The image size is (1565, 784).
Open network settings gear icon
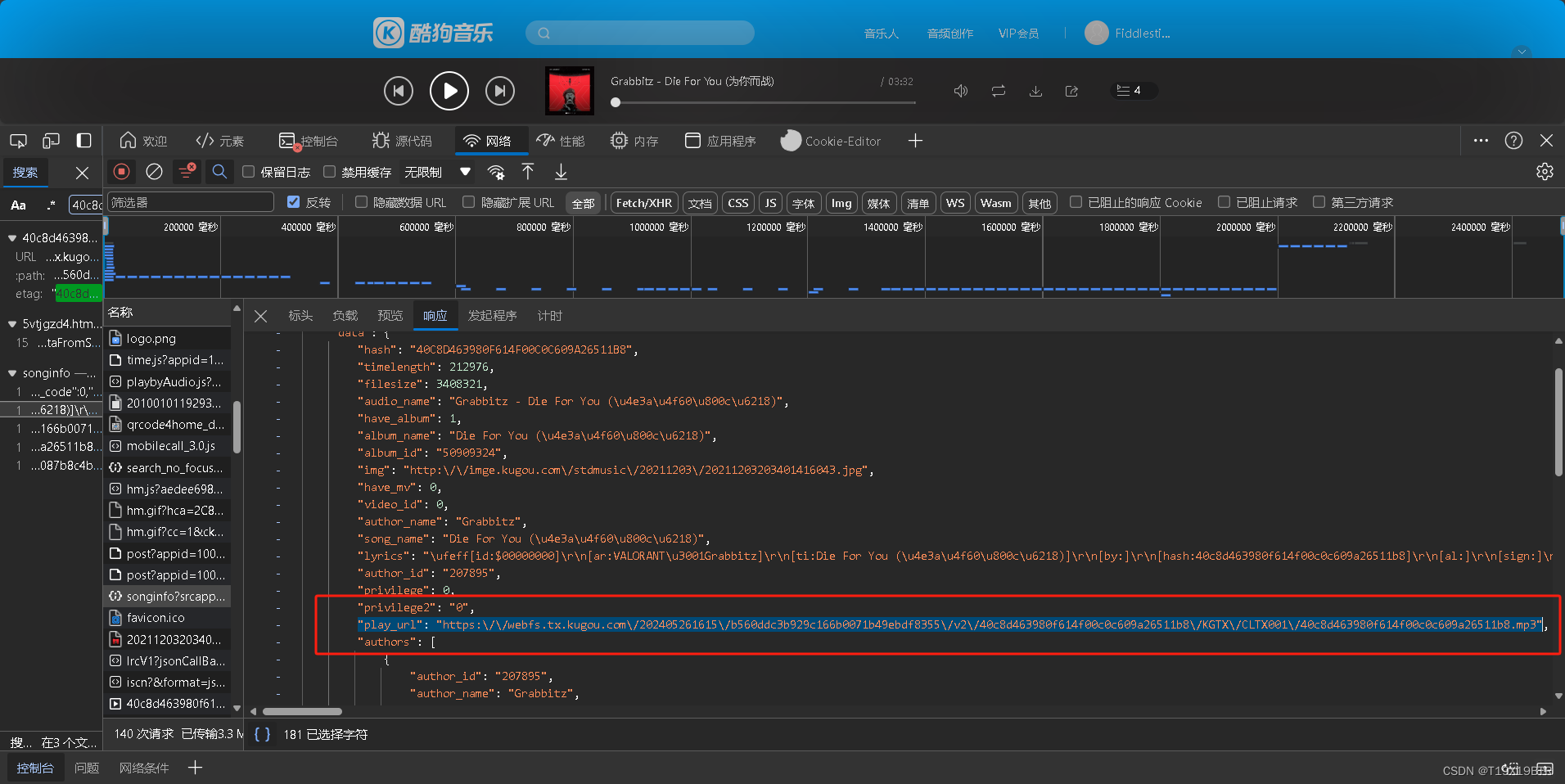[x=1545, y=172]
